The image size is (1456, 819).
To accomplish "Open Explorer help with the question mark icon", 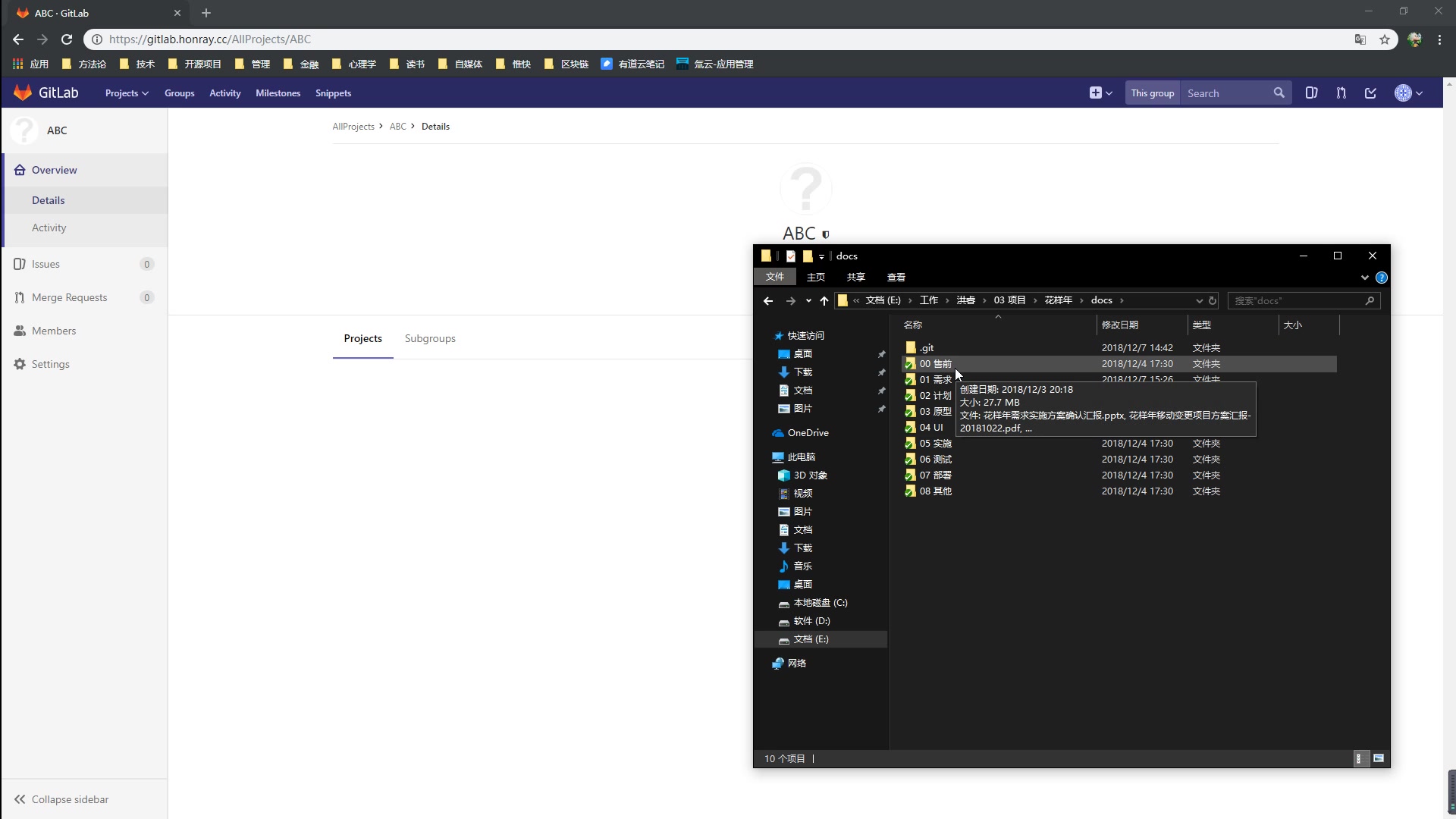I will click(x=1382, y=278).
